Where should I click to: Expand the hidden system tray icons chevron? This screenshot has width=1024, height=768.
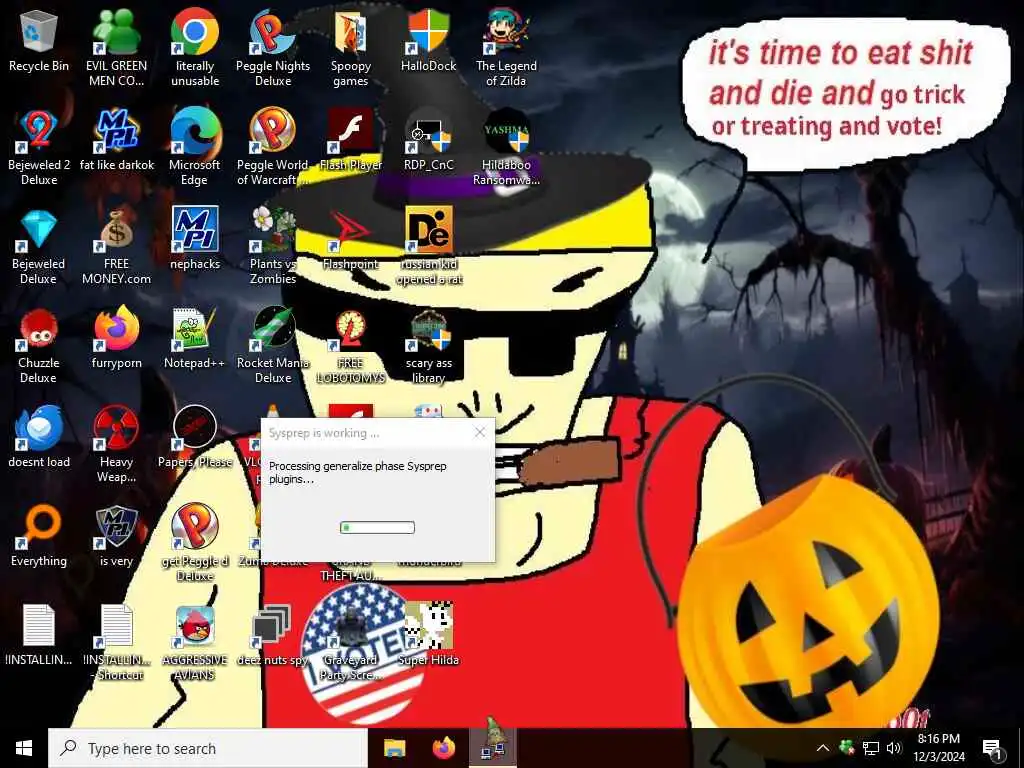click(x=823, y=748)
